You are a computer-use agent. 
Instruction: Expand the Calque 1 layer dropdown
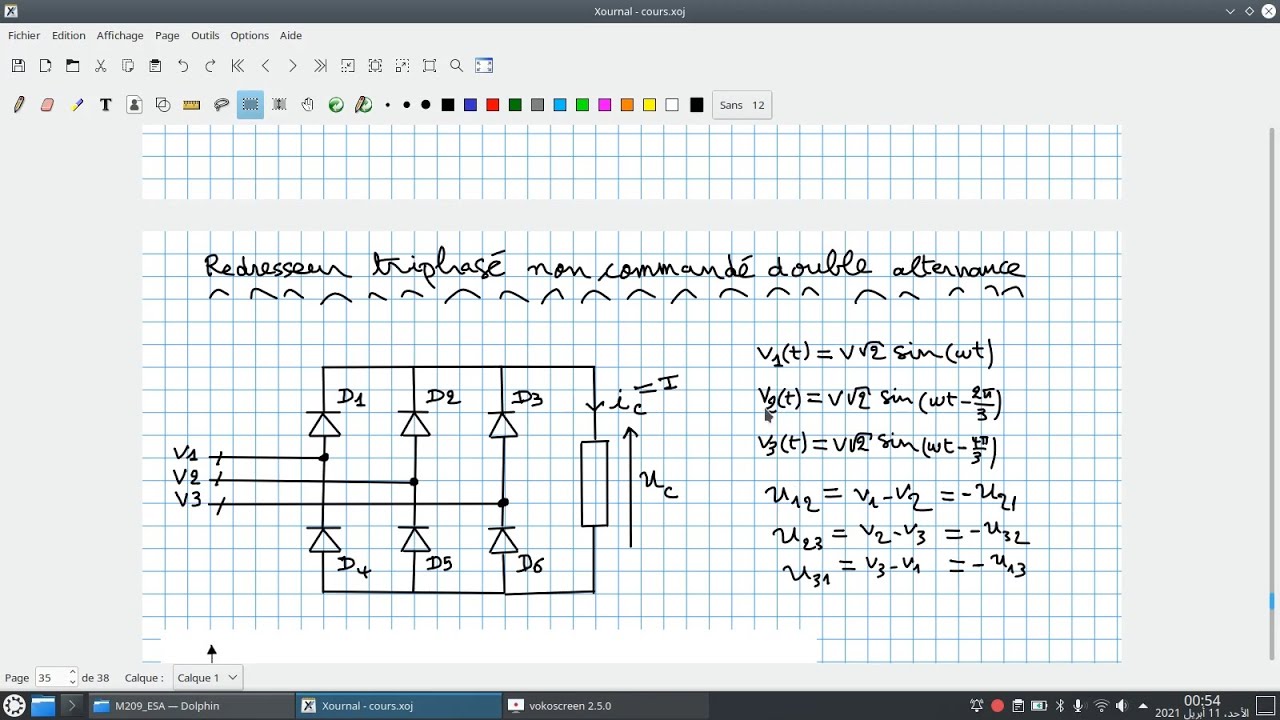click(207, 678)
